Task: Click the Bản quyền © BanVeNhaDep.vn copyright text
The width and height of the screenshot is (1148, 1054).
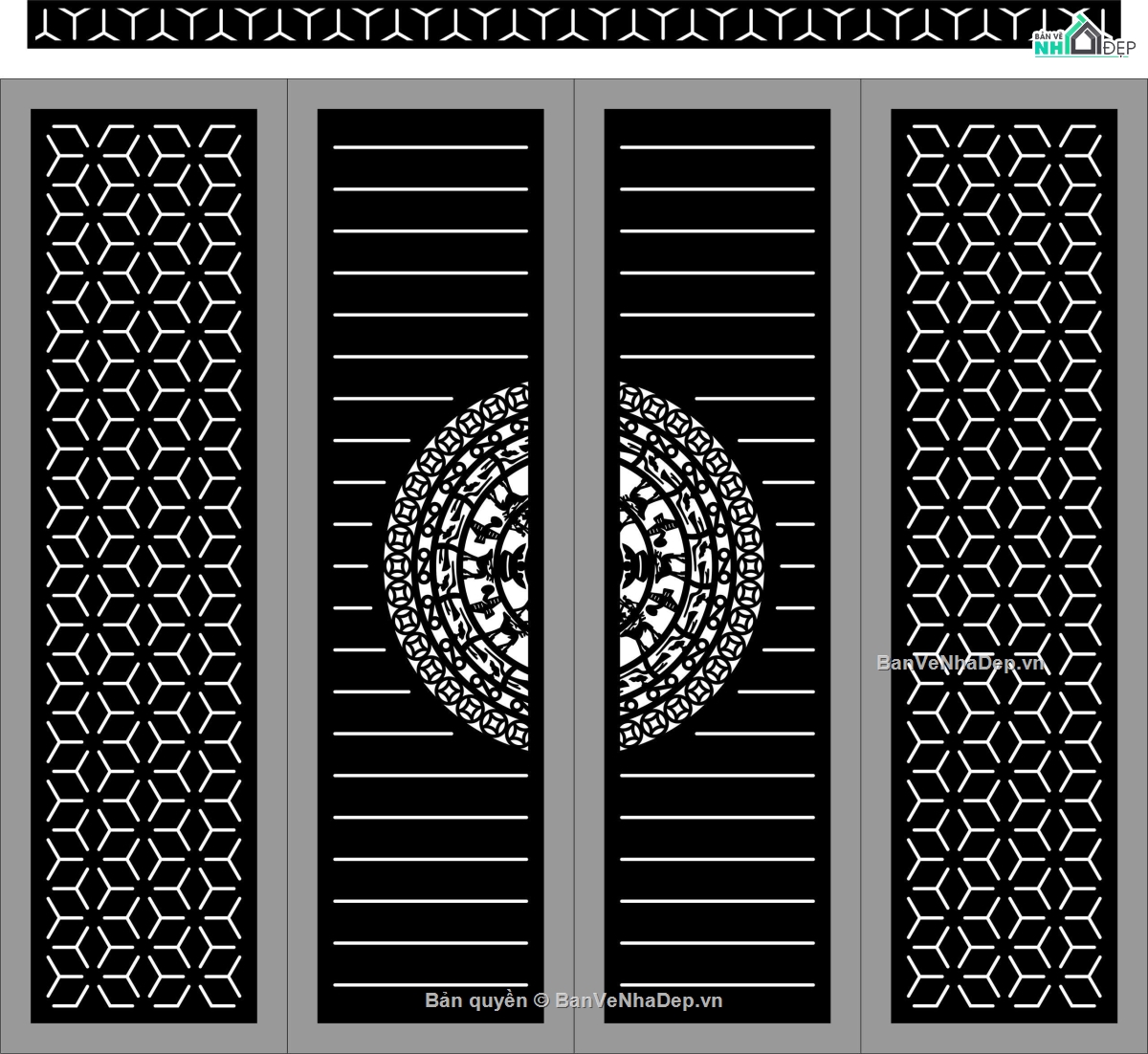Action: click(574, 1000)
